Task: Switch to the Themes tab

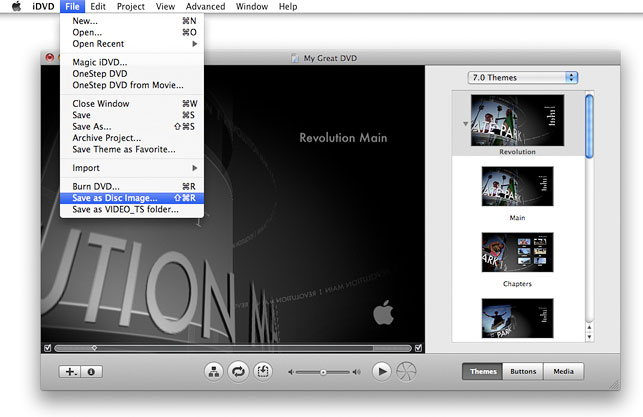Action: [x=483, y=371]
